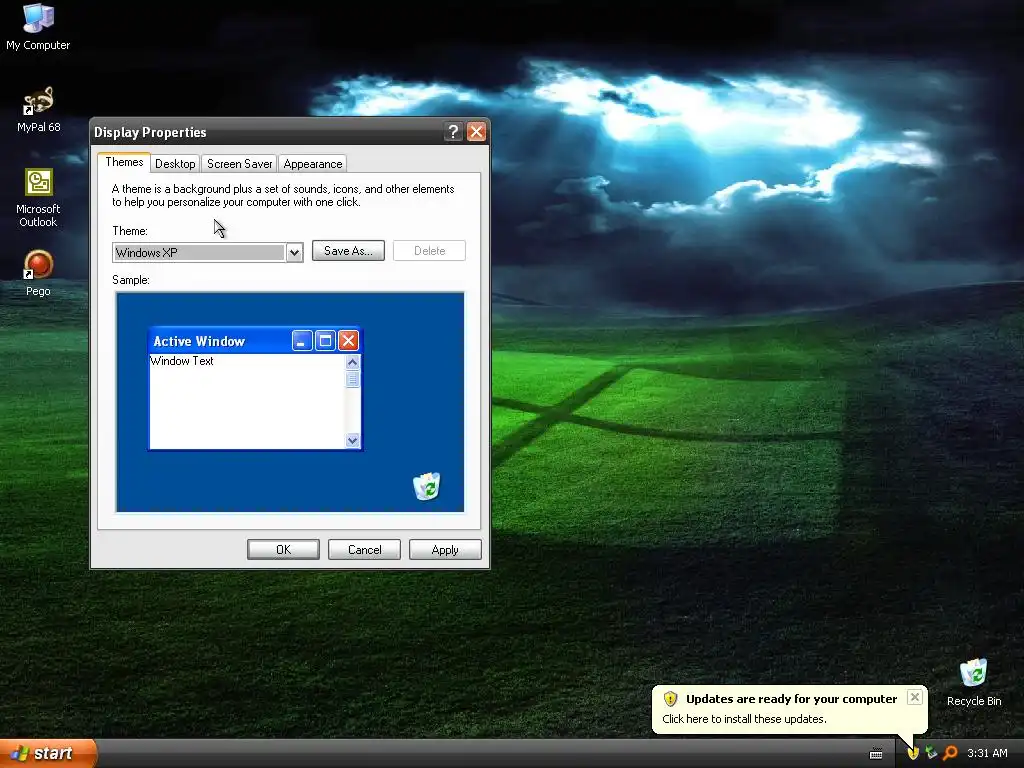Click the Safely Remove Hardware tray icon
1024x768 pixels.
coord(931,753)
